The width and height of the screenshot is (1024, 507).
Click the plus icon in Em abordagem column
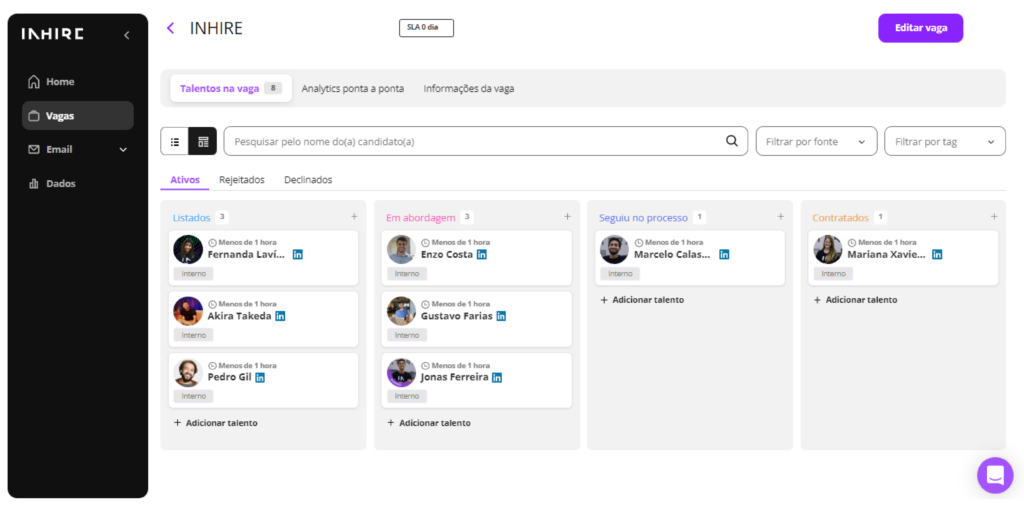coord(568,216)
